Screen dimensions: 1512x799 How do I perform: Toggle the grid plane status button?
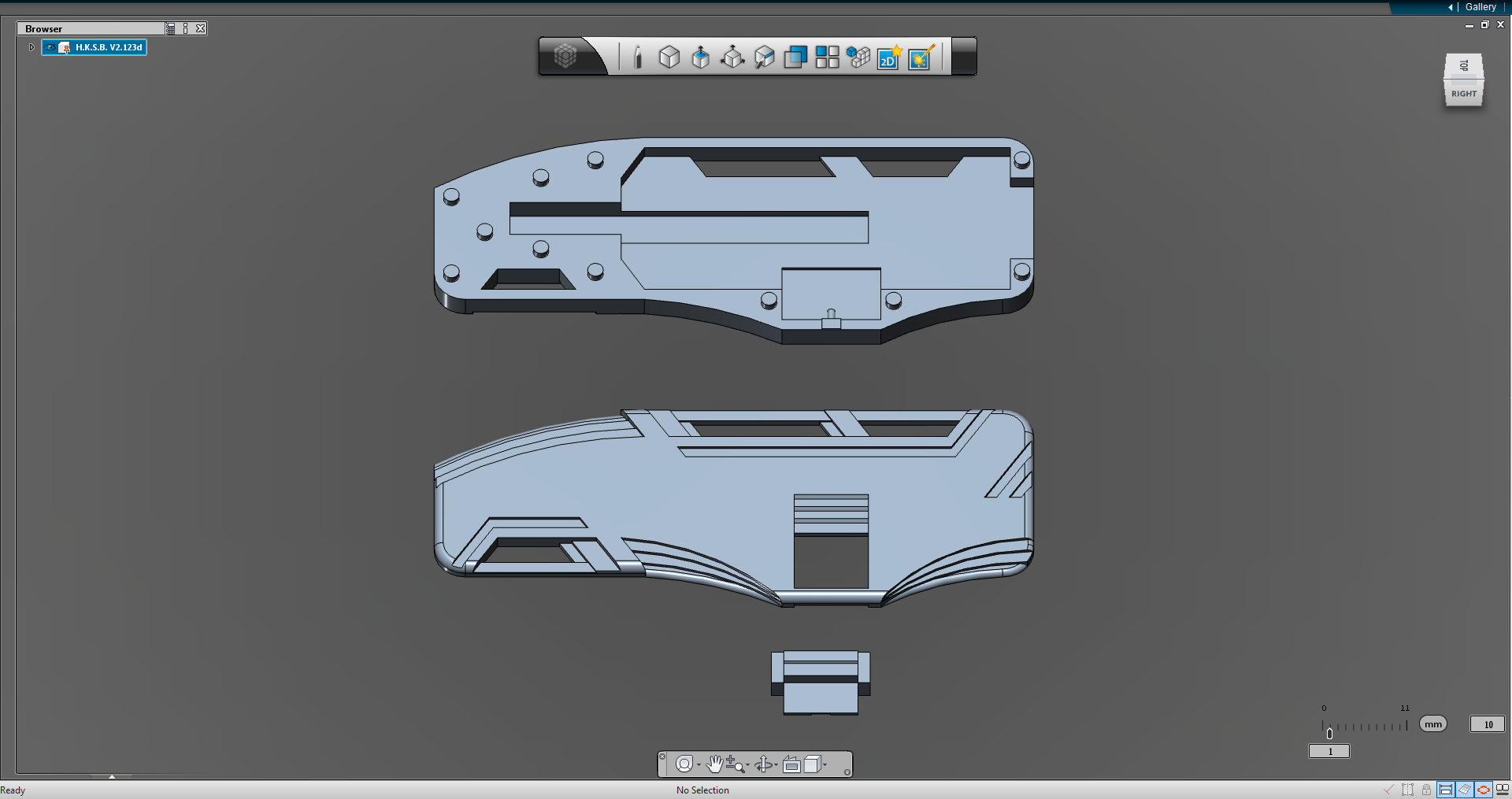point(1465,790)
